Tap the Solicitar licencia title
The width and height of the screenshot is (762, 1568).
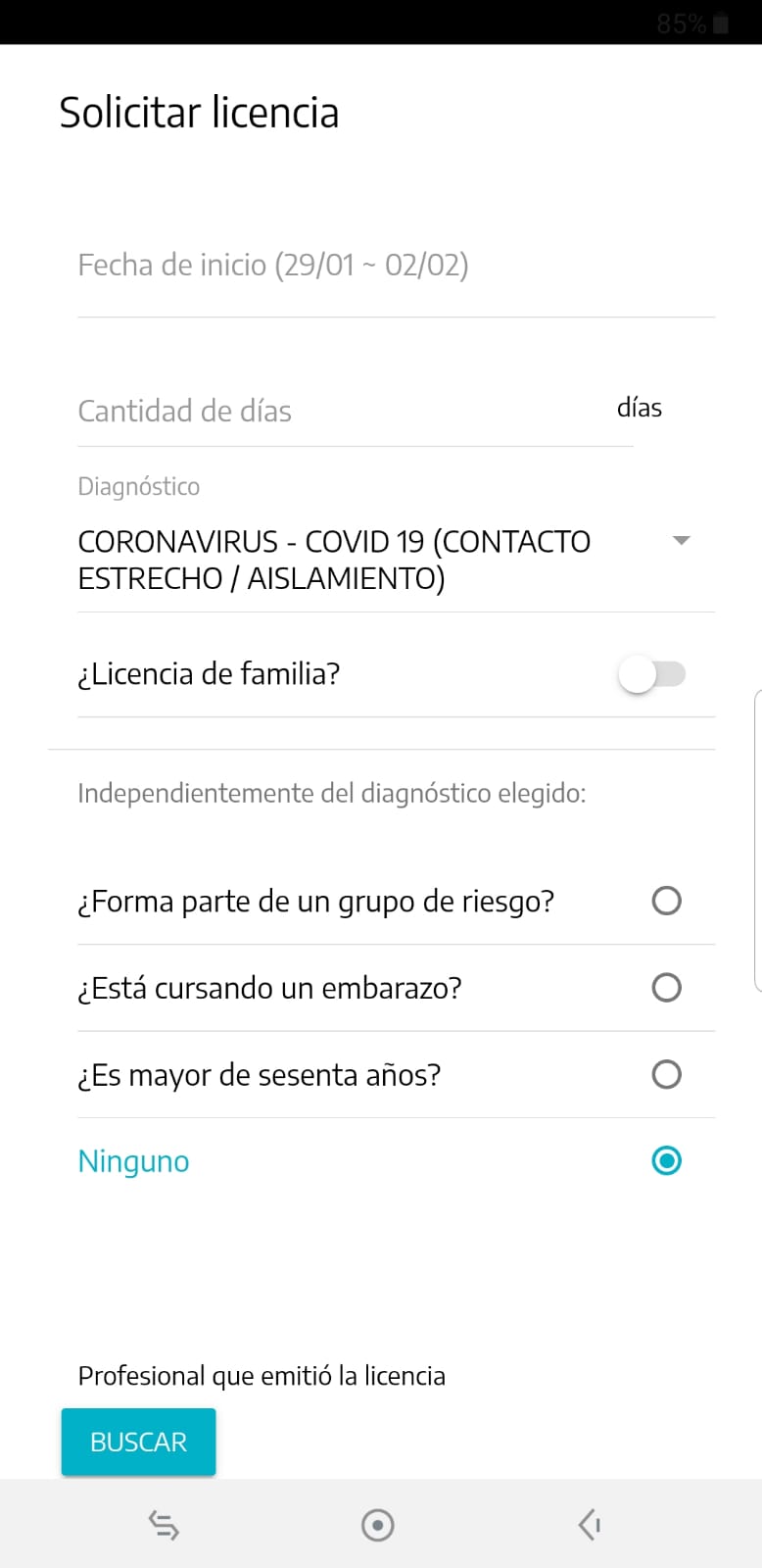(x=199, y=113)
